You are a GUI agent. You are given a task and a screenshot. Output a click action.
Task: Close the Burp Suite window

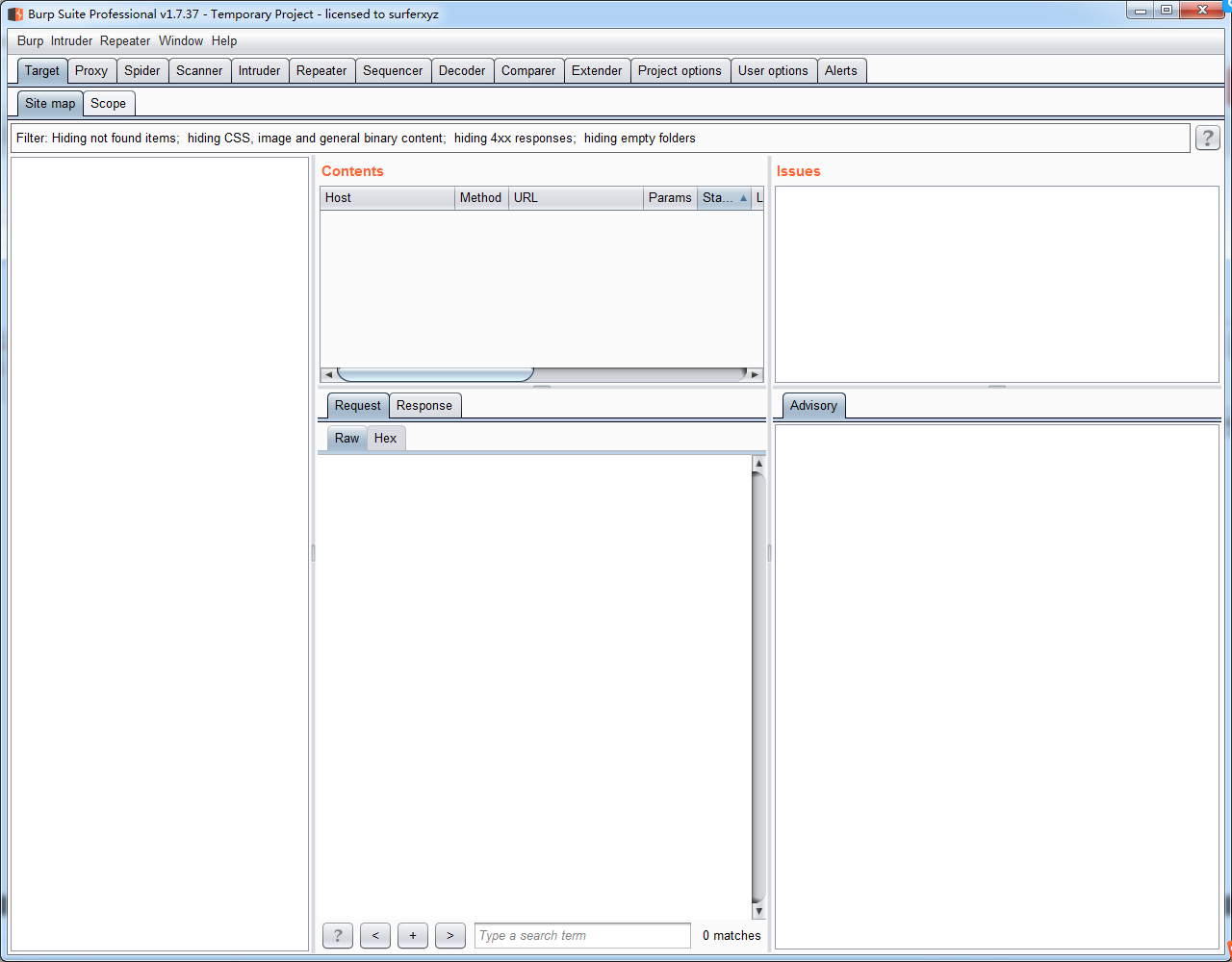pos(1202,10)
